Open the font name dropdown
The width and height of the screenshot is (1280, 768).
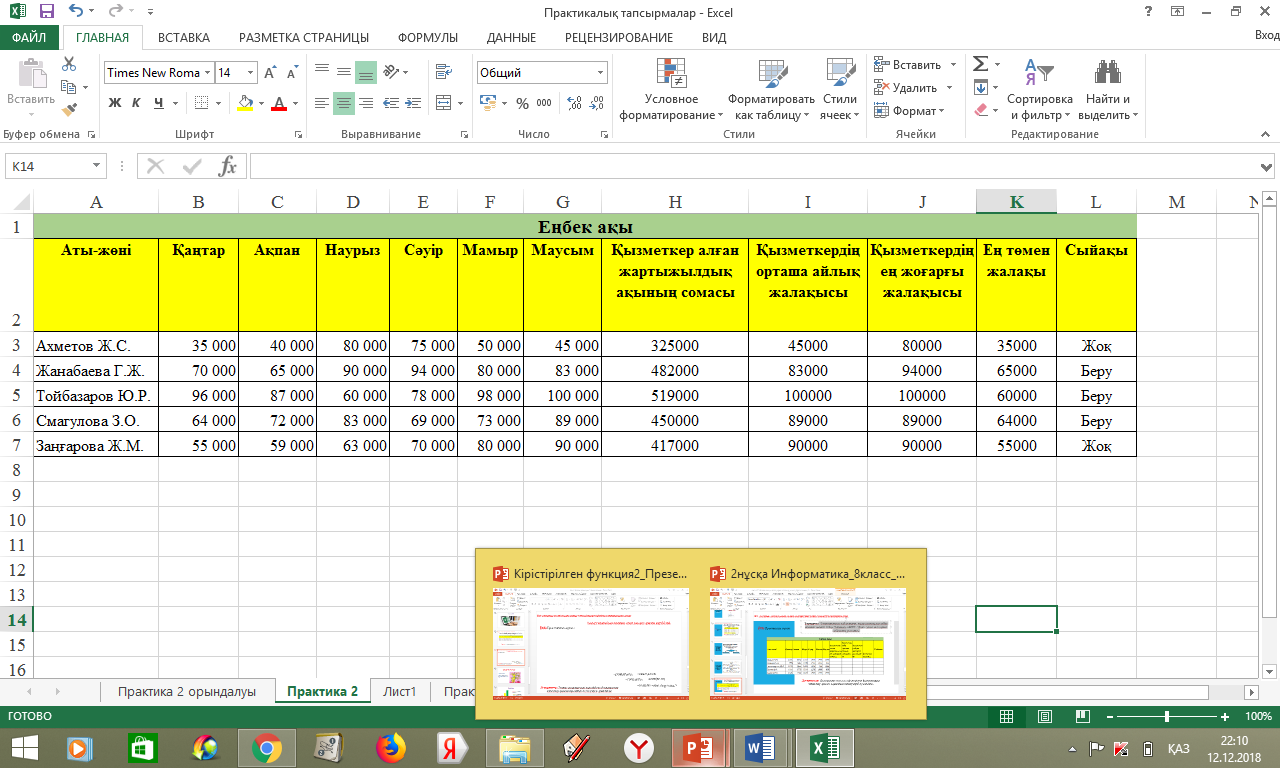point(207,73)
